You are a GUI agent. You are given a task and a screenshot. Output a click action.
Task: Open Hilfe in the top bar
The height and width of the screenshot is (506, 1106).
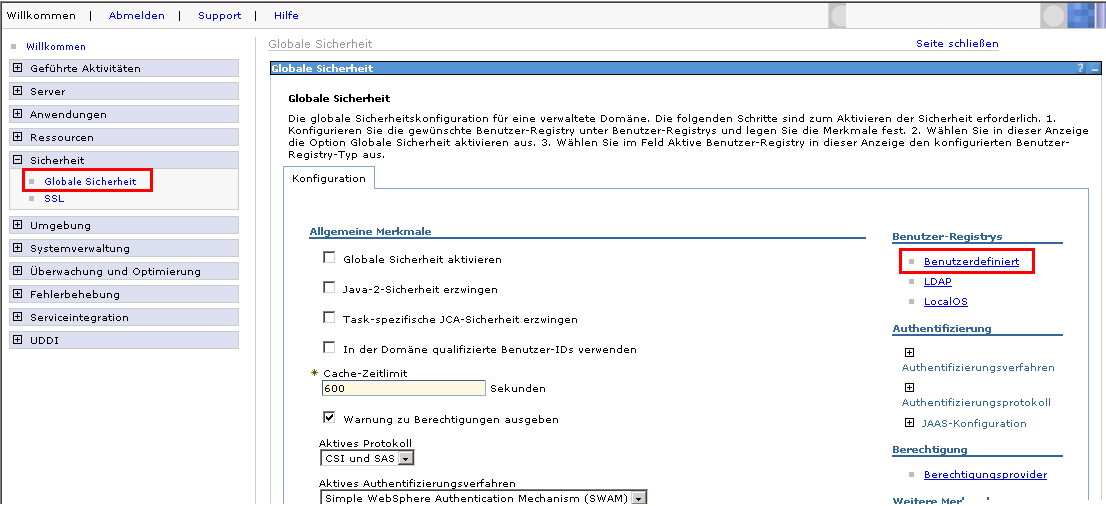[x=286, y=16]
